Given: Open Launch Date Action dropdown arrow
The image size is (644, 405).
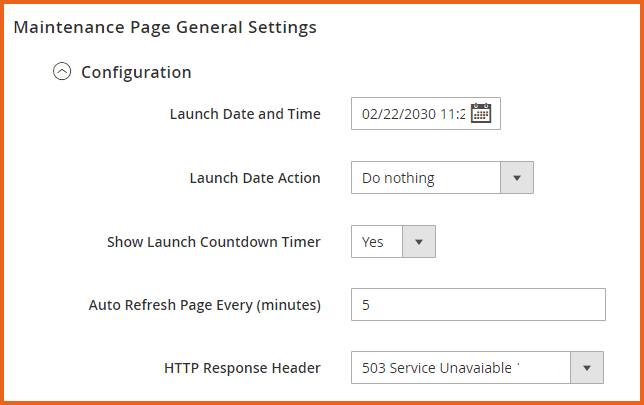Looking at the screenshot, I should (x=516, y=178).
